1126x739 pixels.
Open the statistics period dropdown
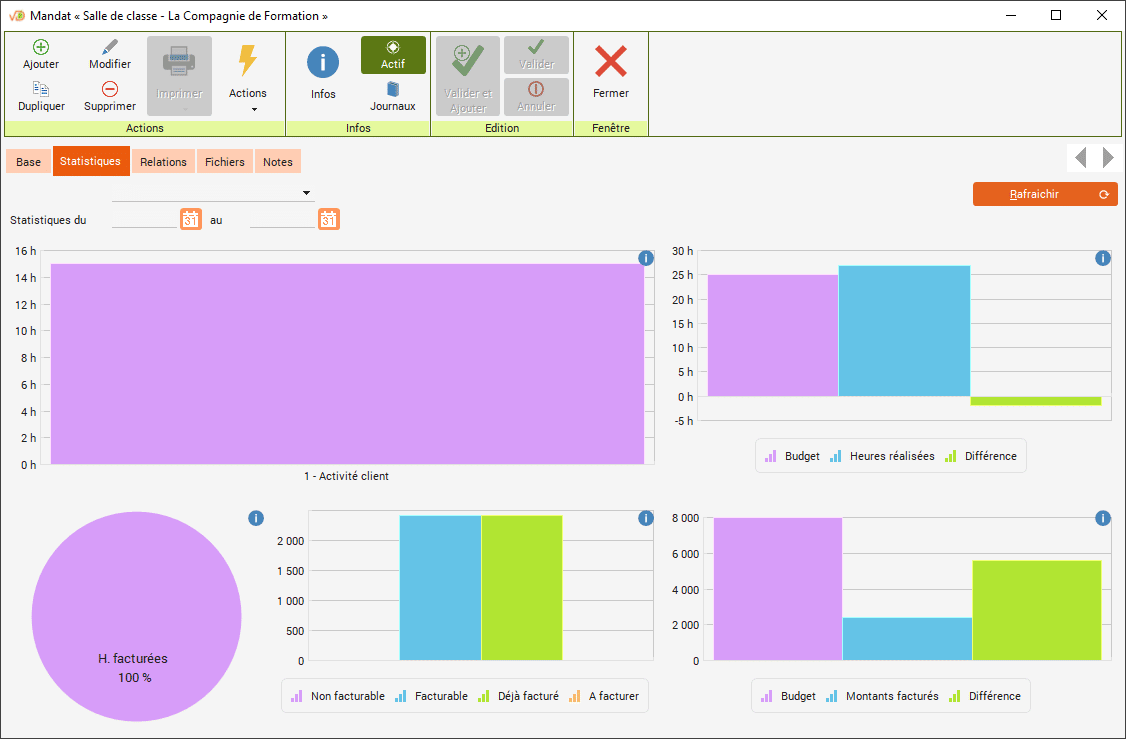306,193
